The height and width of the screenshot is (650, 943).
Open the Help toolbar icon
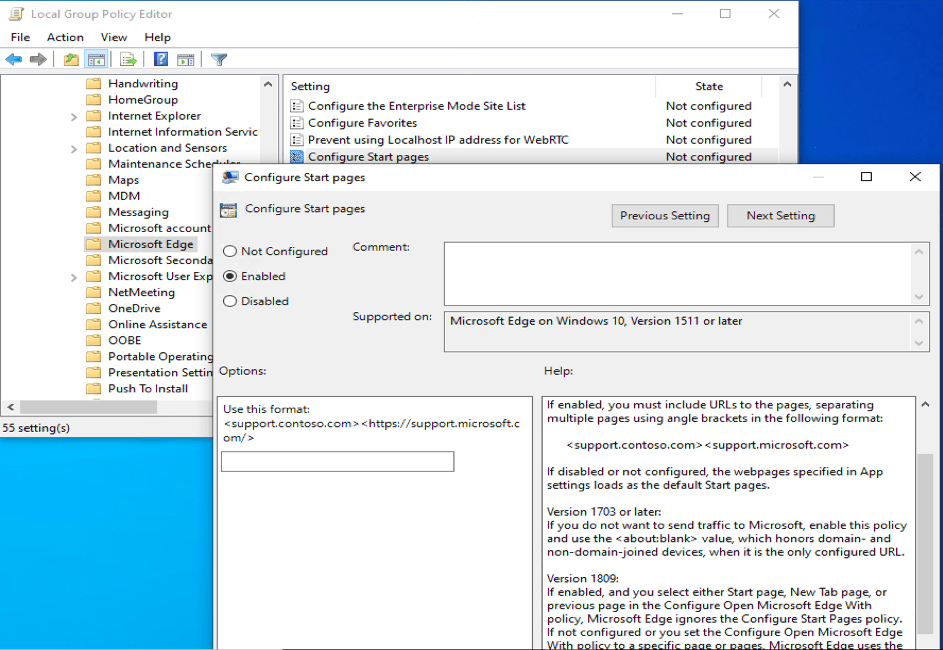161,59
